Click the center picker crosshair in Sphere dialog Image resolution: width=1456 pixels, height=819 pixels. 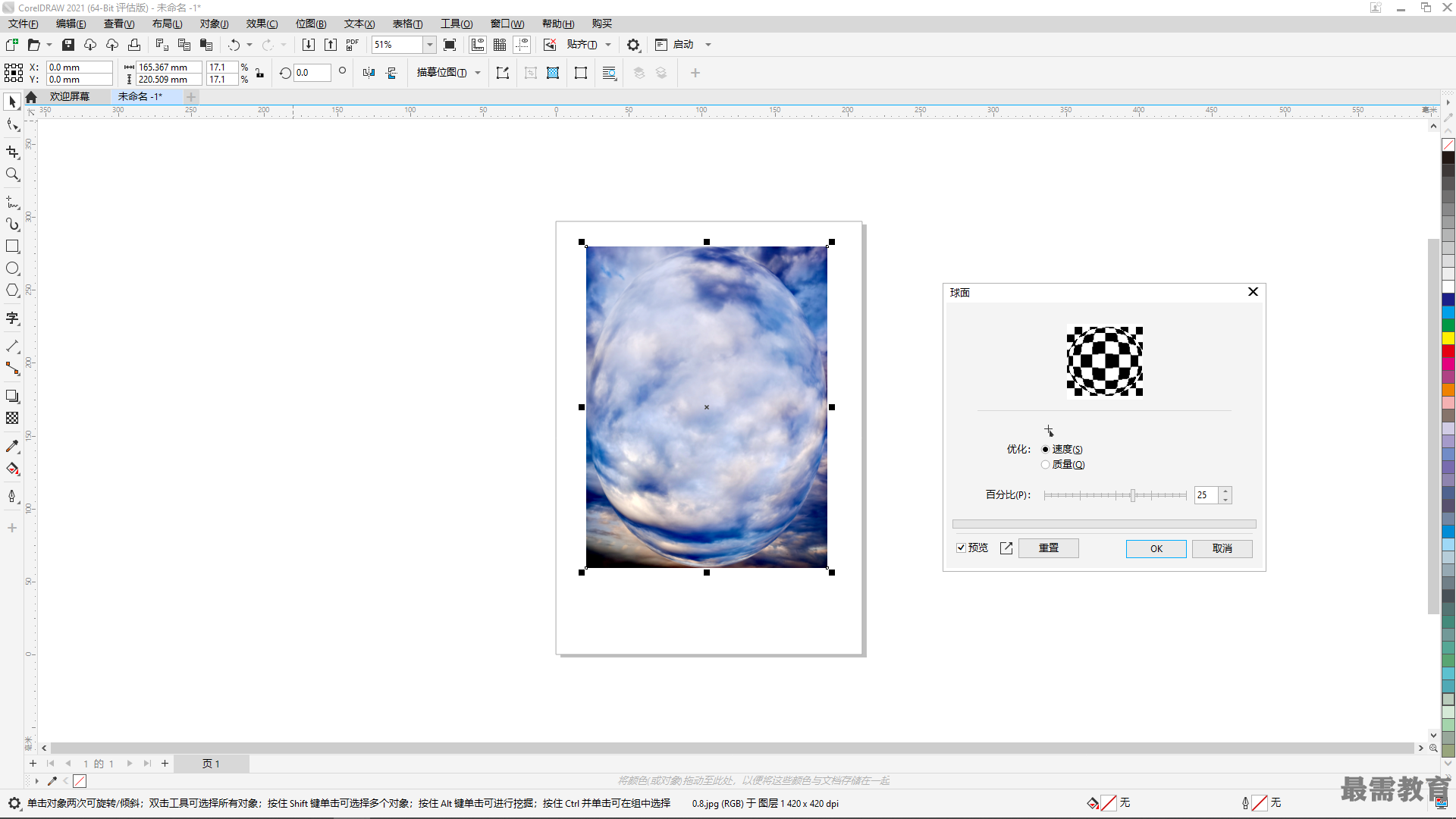(x=1049, y=431)
